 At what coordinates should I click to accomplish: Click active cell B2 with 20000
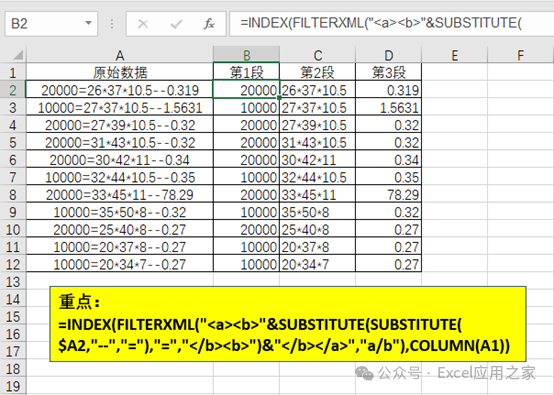pyautogui.click(x=247, y=90)
